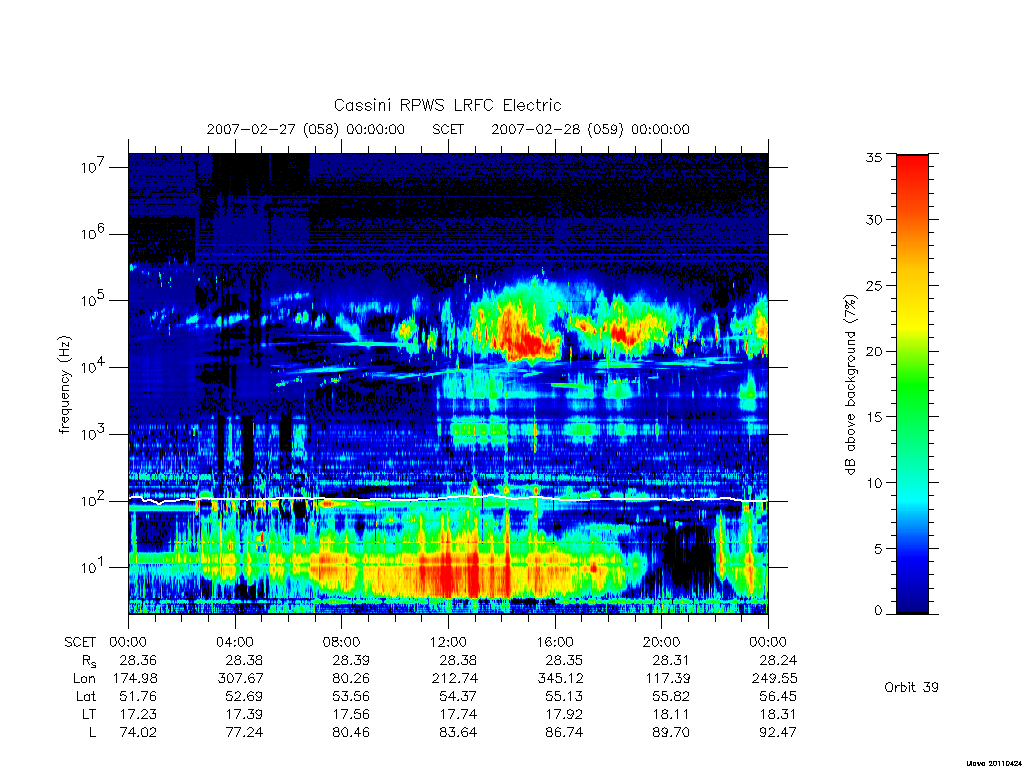This screenshot has width=1024, height=768.
Task: Select the end date "2007-02-28 (059) 00:00:00"
Action: point(590,129)
